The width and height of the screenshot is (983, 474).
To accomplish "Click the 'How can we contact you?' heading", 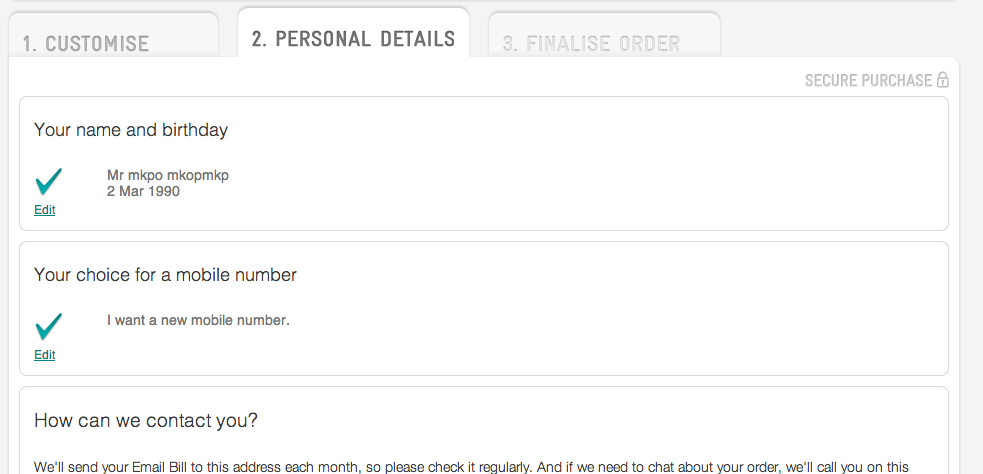I will point(146,420).
